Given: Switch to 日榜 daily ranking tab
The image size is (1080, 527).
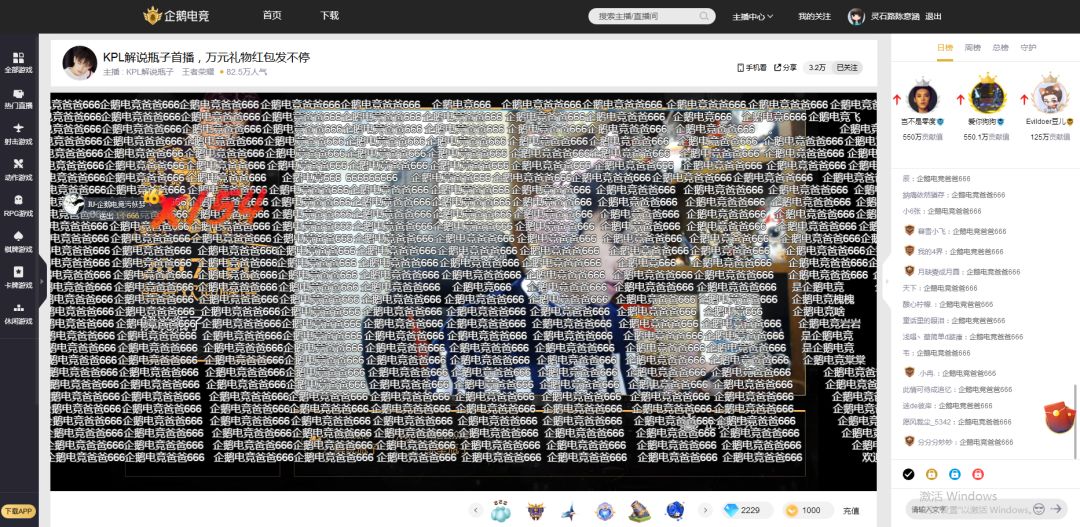Looking at the screenshot, I should [945, 48].
